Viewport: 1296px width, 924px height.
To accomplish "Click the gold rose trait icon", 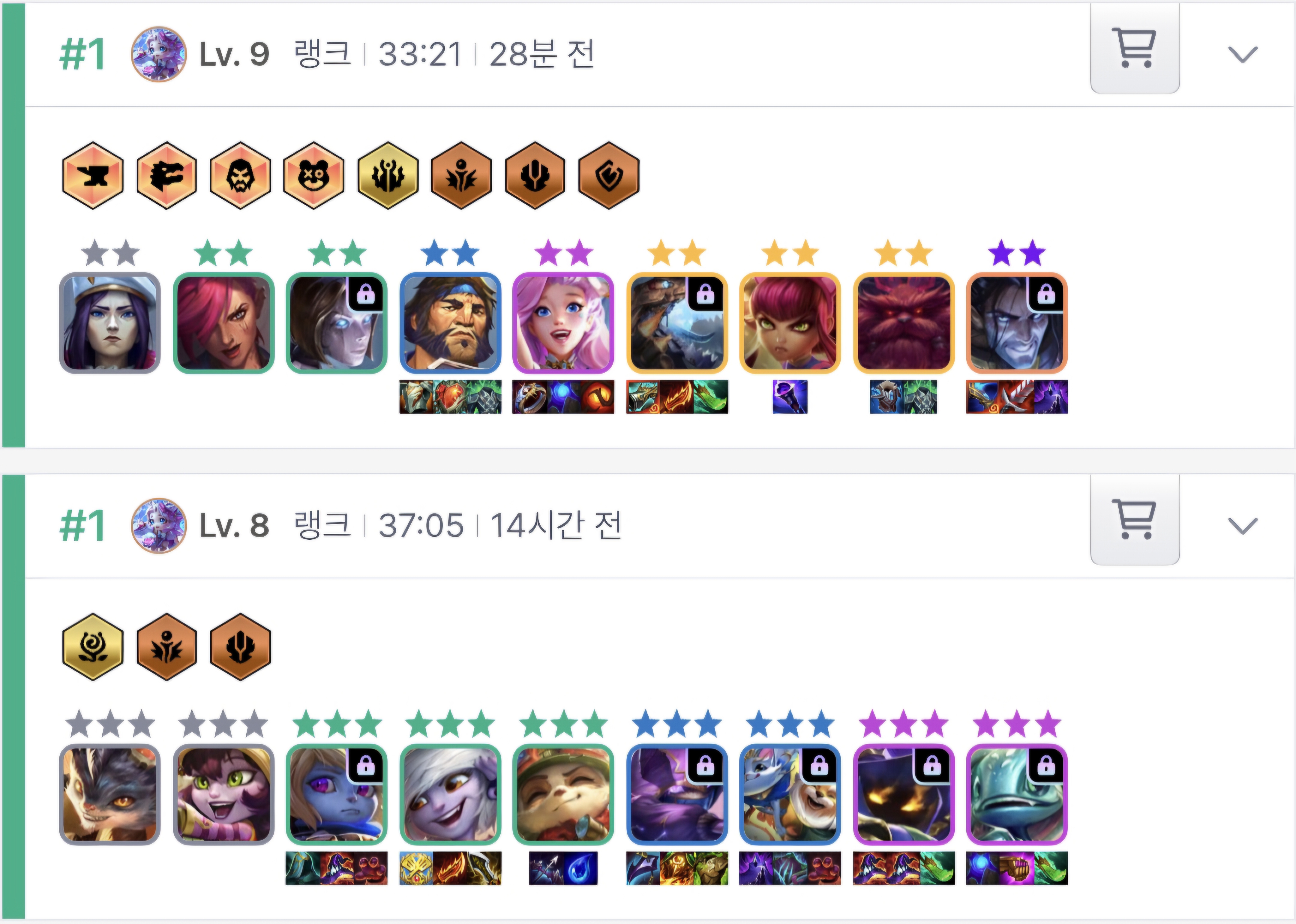I will 93,647.
